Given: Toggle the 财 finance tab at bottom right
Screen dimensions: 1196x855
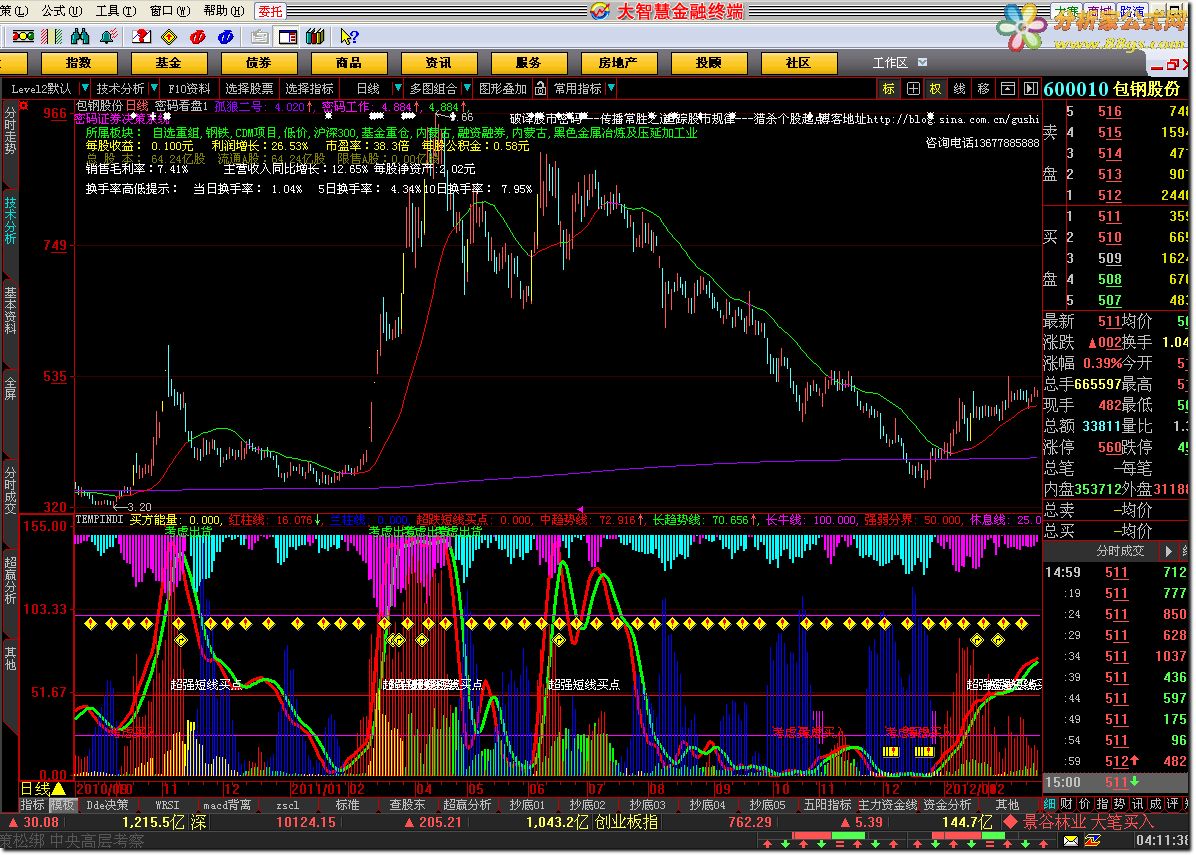Looking at the screenshot, I should pos(1066,804).
